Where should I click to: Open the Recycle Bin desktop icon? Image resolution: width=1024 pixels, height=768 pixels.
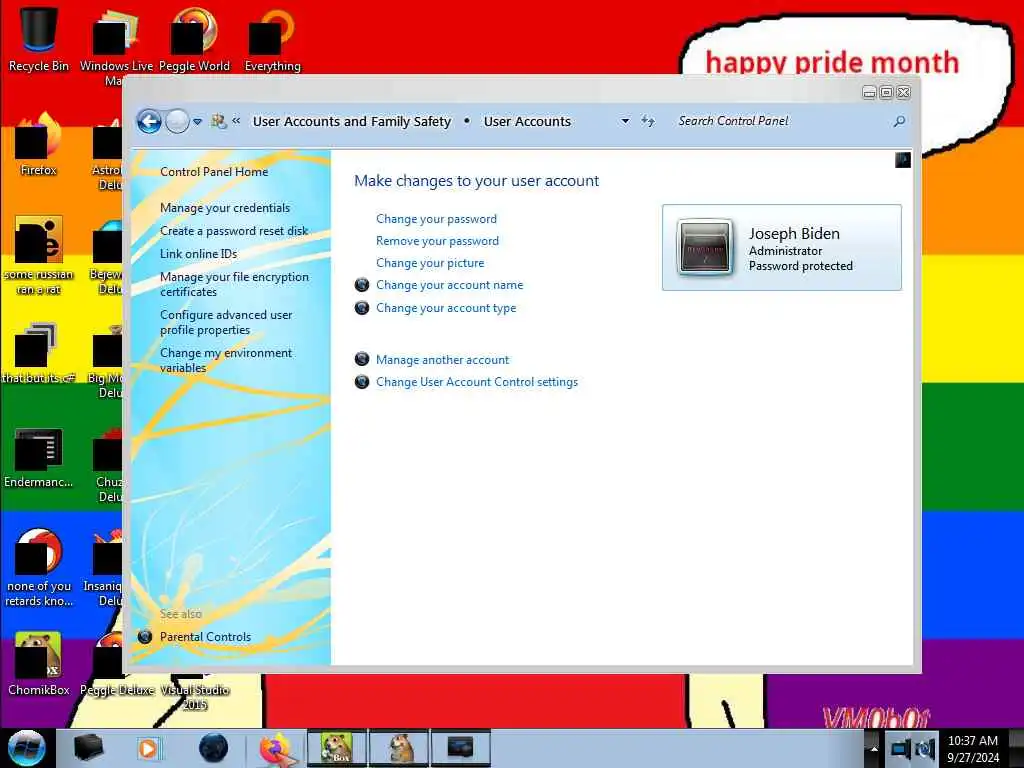(39, 39)
